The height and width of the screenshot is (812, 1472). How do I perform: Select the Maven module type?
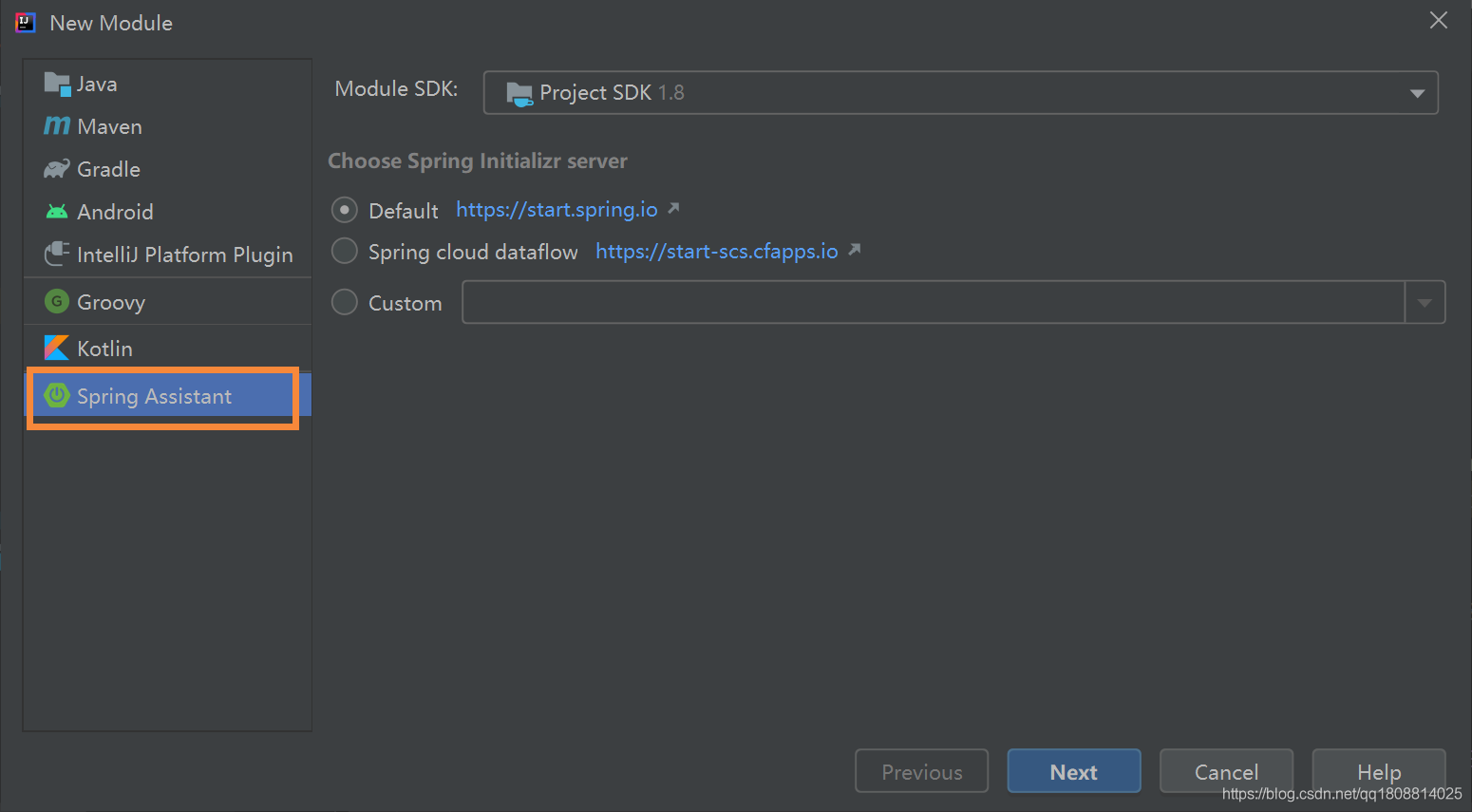click(x=107, y=125)
